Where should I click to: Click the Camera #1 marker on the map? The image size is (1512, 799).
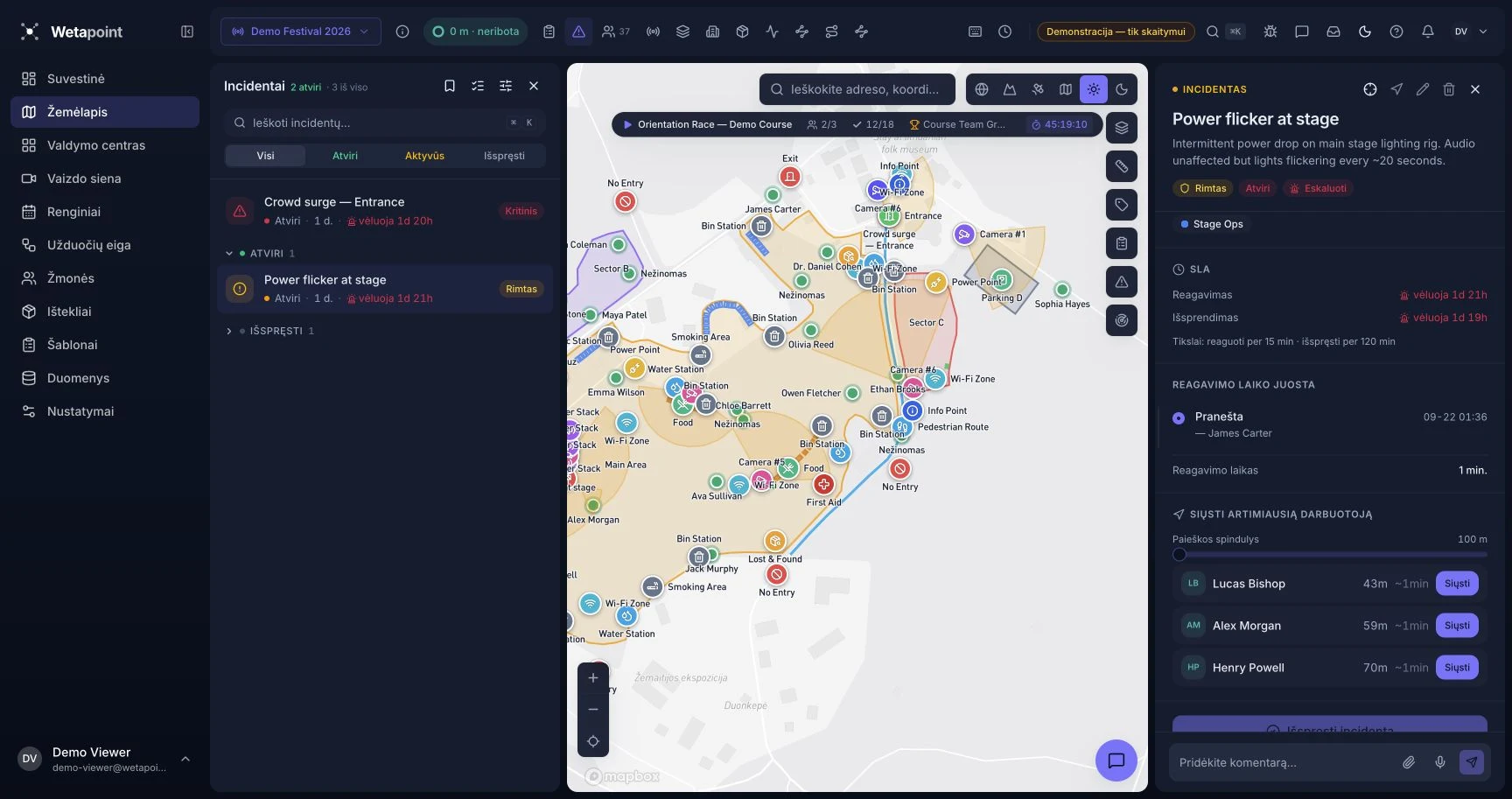[x=963, y=235]
